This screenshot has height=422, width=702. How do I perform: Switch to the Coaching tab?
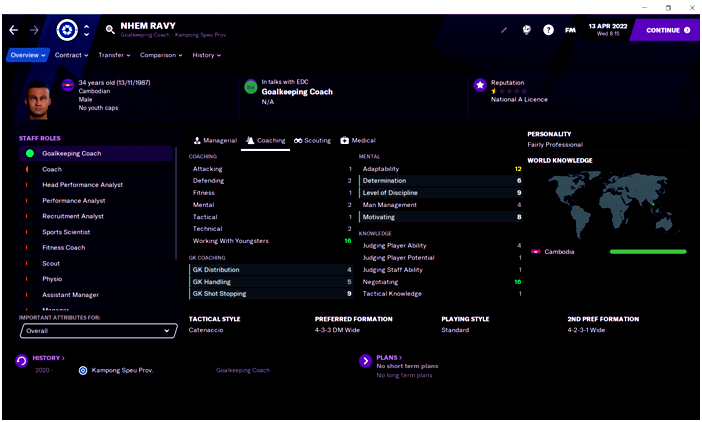(265, 141)
